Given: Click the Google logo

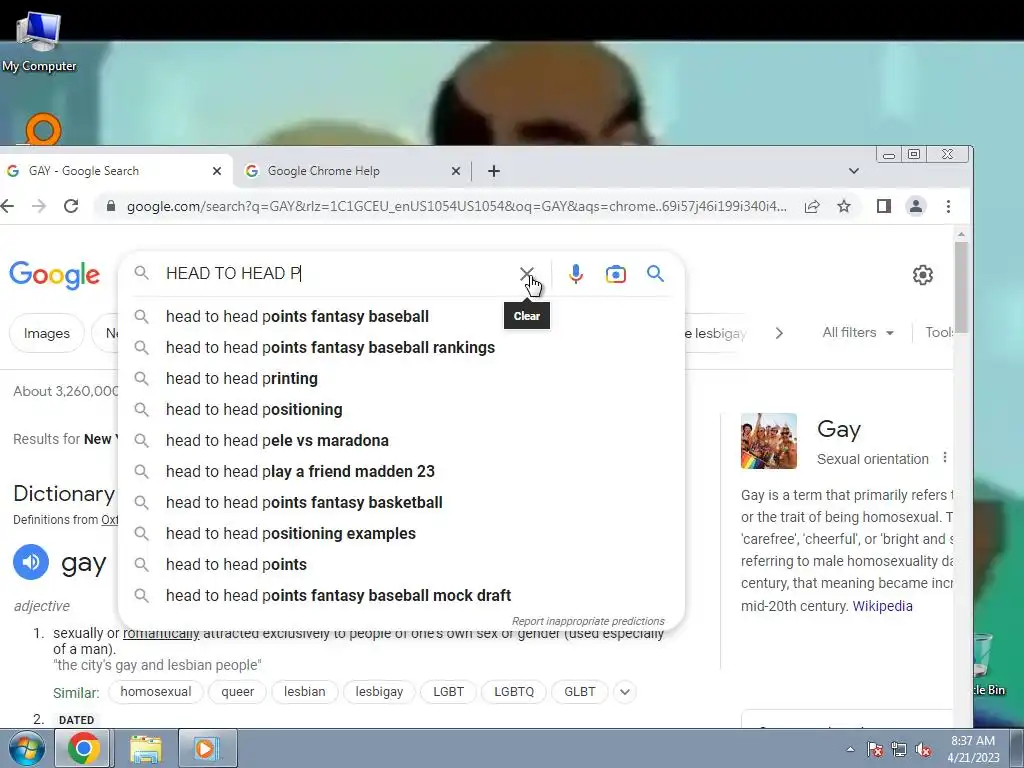Looking at the screenshot, I should click(x=54, y=275).
